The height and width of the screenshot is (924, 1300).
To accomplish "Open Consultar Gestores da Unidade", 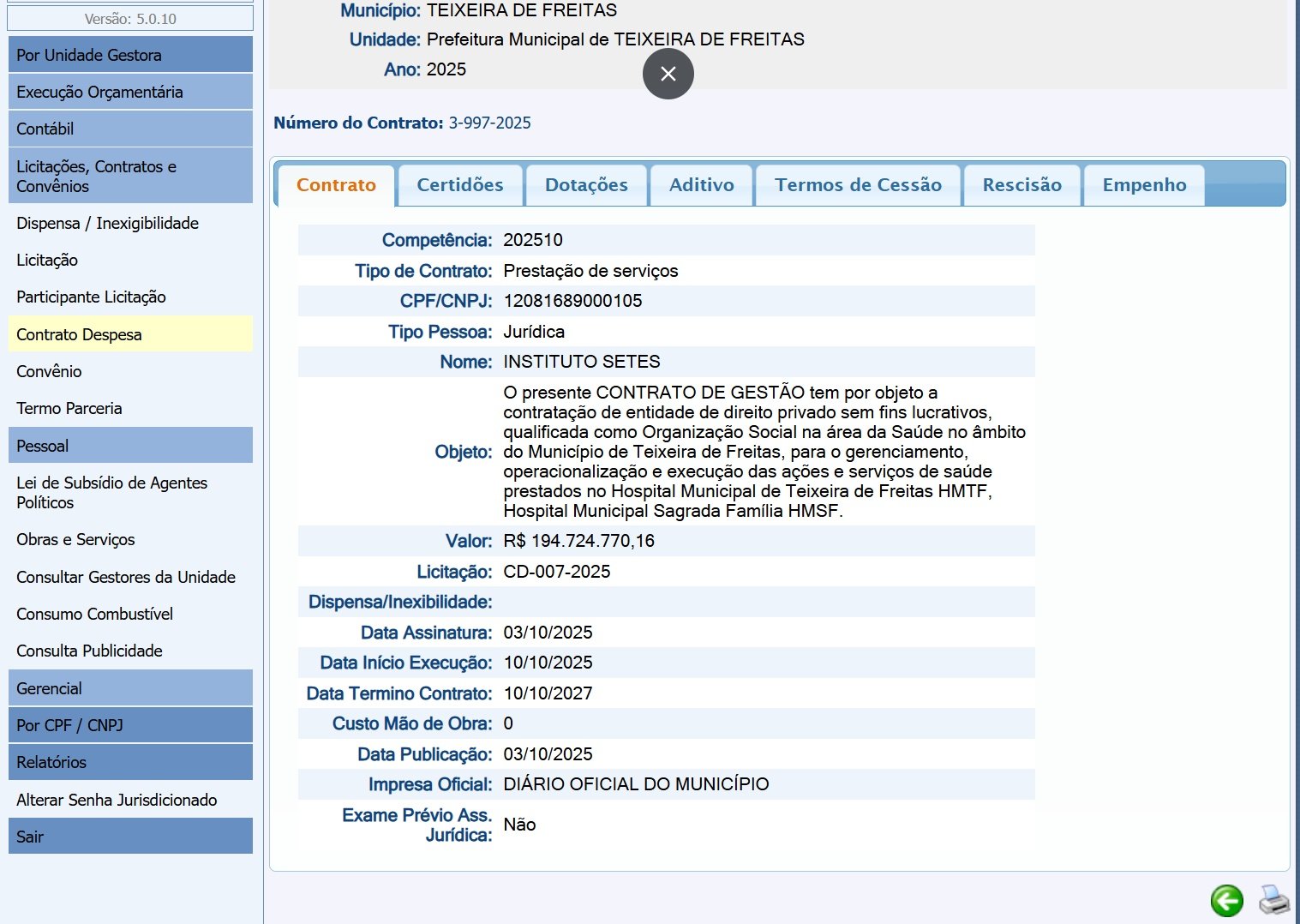I will click(130, 577).
